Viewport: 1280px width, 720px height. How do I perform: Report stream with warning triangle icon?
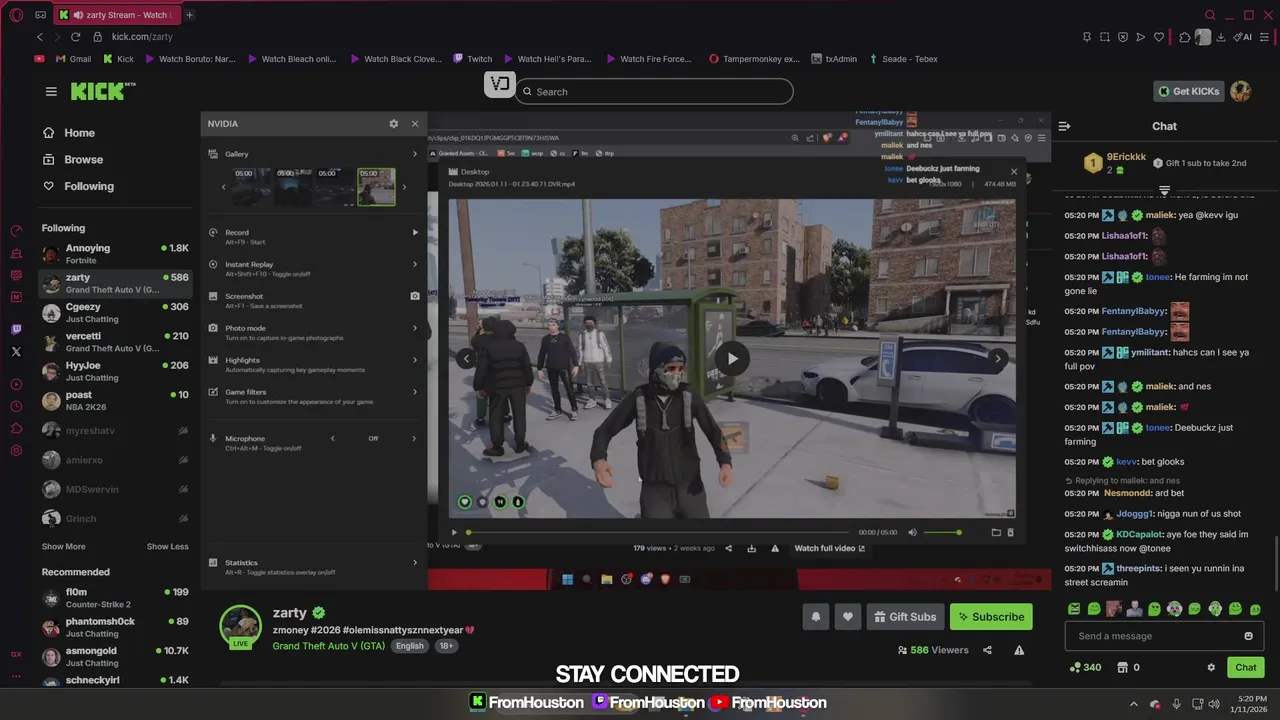pyautogui.click(x=1019, y=650)
